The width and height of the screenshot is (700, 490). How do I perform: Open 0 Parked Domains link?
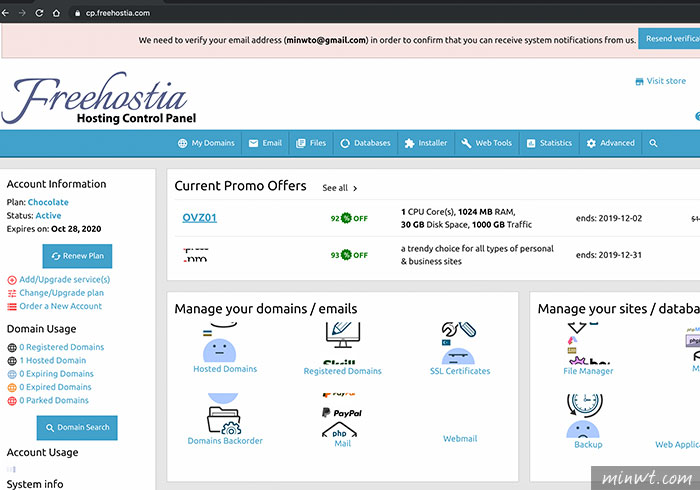[54, 401]
